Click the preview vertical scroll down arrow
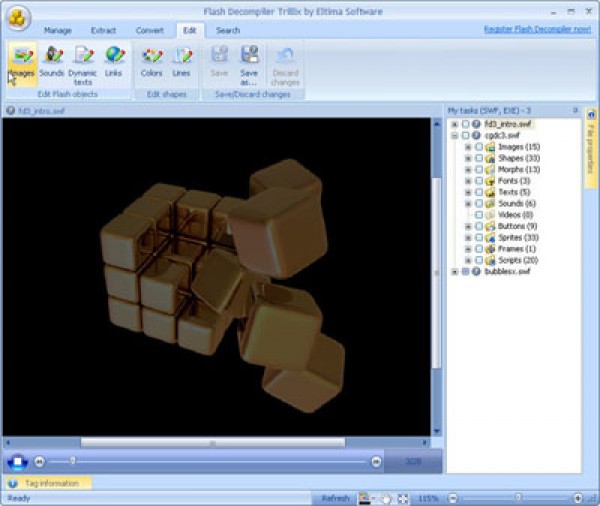 [x=437, y=431]
